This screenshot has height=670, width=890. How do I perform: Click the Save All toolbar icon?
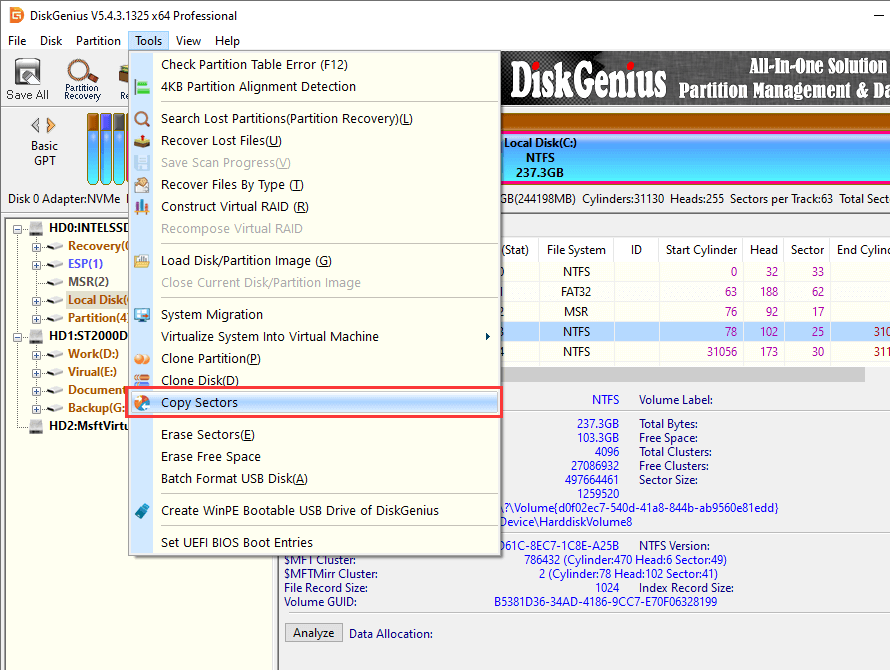(27, 79)
